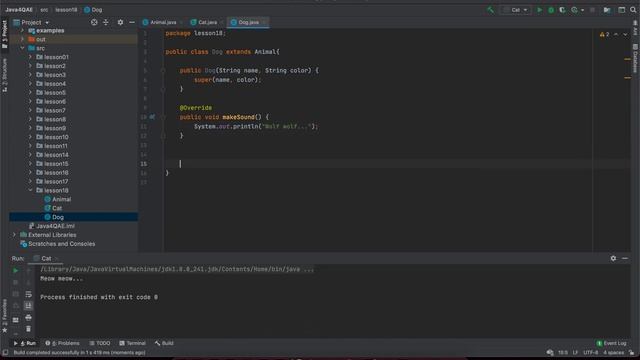640x360 pixels.
Task: Open the Run panel gear settings
Action: (613, 258)
